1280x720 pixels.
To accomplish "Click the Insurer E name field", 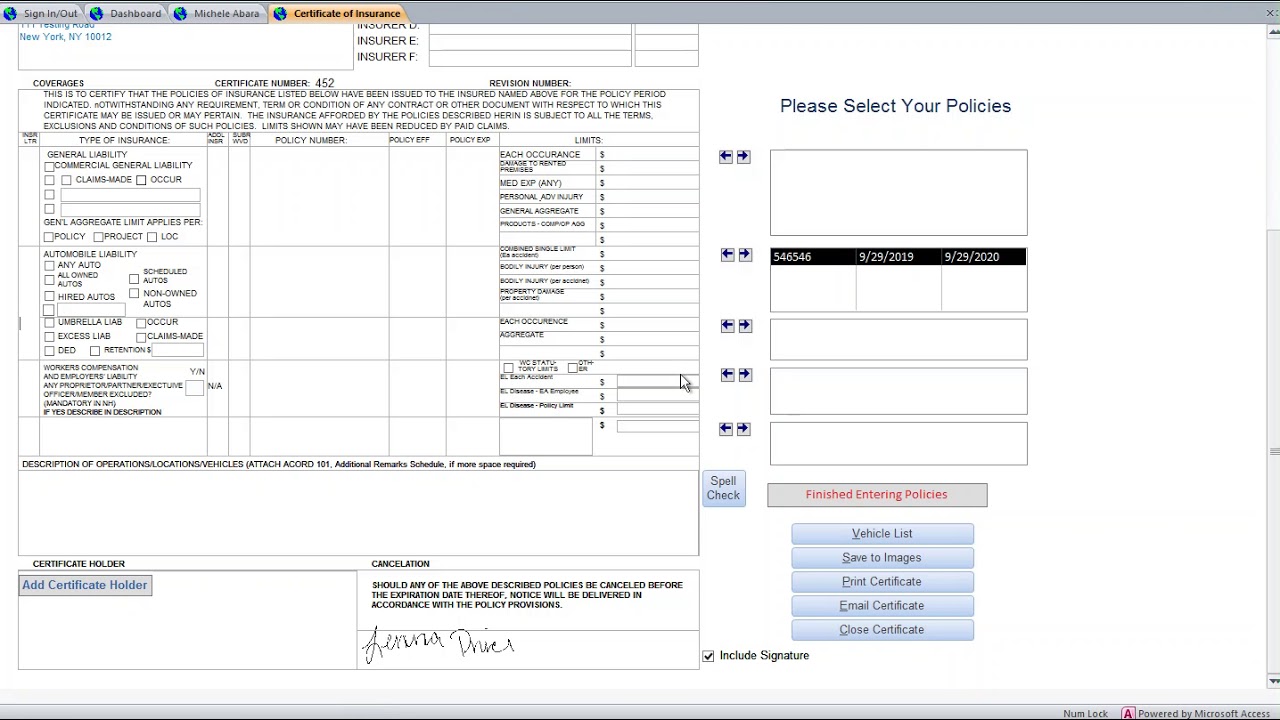I will click(530, 42).
